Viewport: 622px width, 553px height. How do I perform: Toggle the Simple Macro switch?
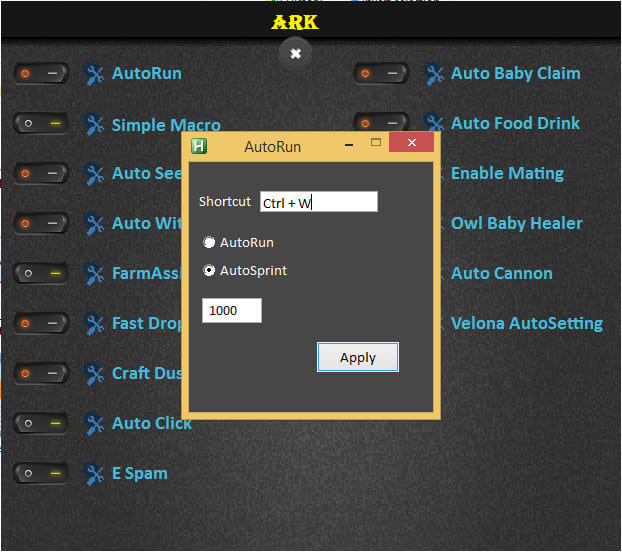pyautogui.click(x=40, y=124)
